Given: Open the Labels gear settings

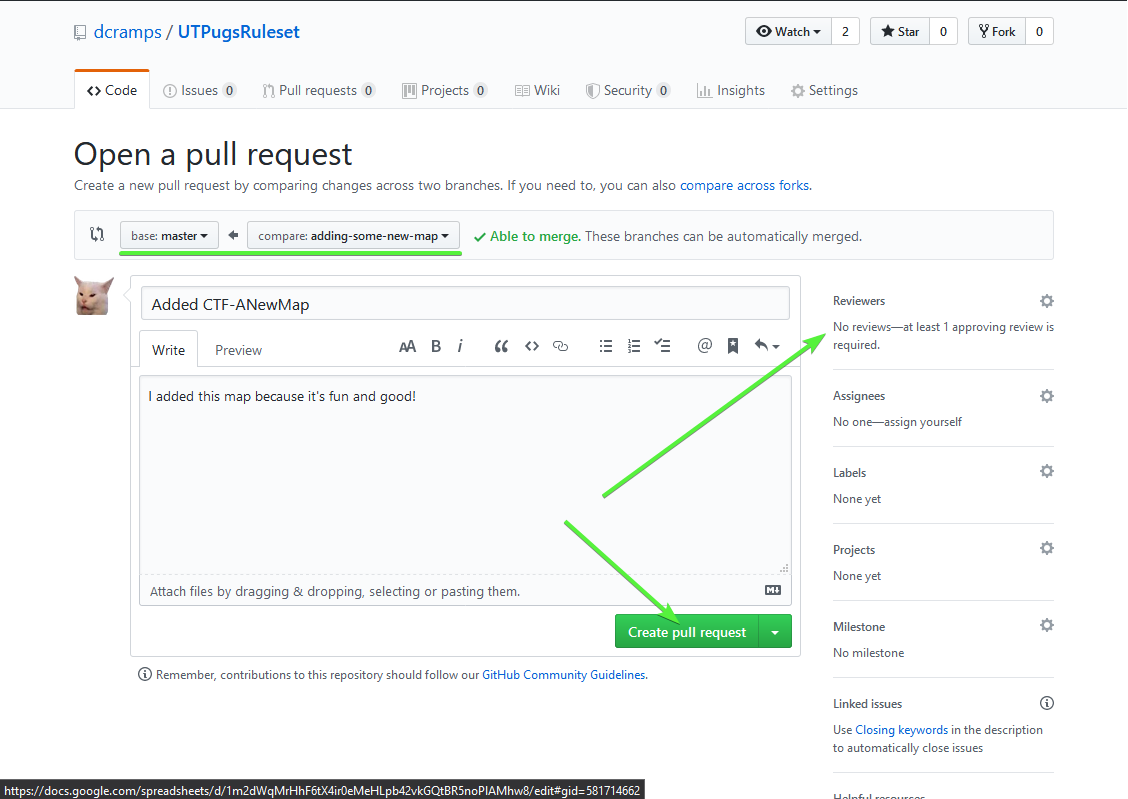Looking at the screenshot, I should (1047, 471).
